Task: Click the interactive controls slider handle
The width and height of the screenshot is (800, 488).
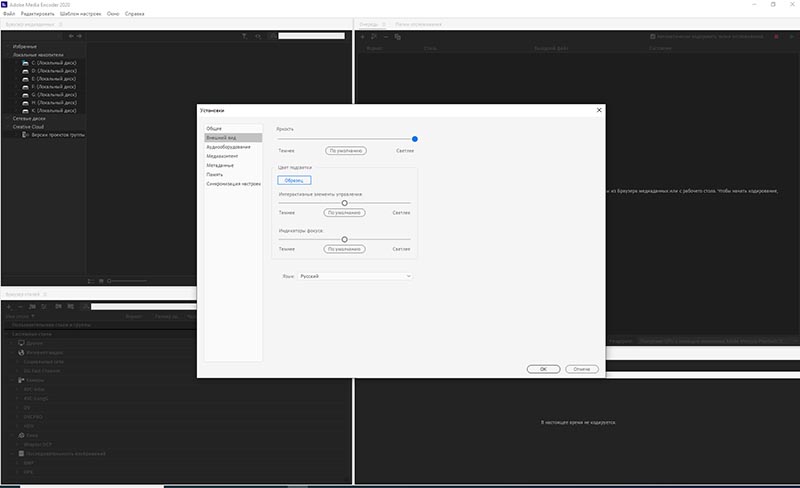Action: pyautogui.click(x=344, y=203)
